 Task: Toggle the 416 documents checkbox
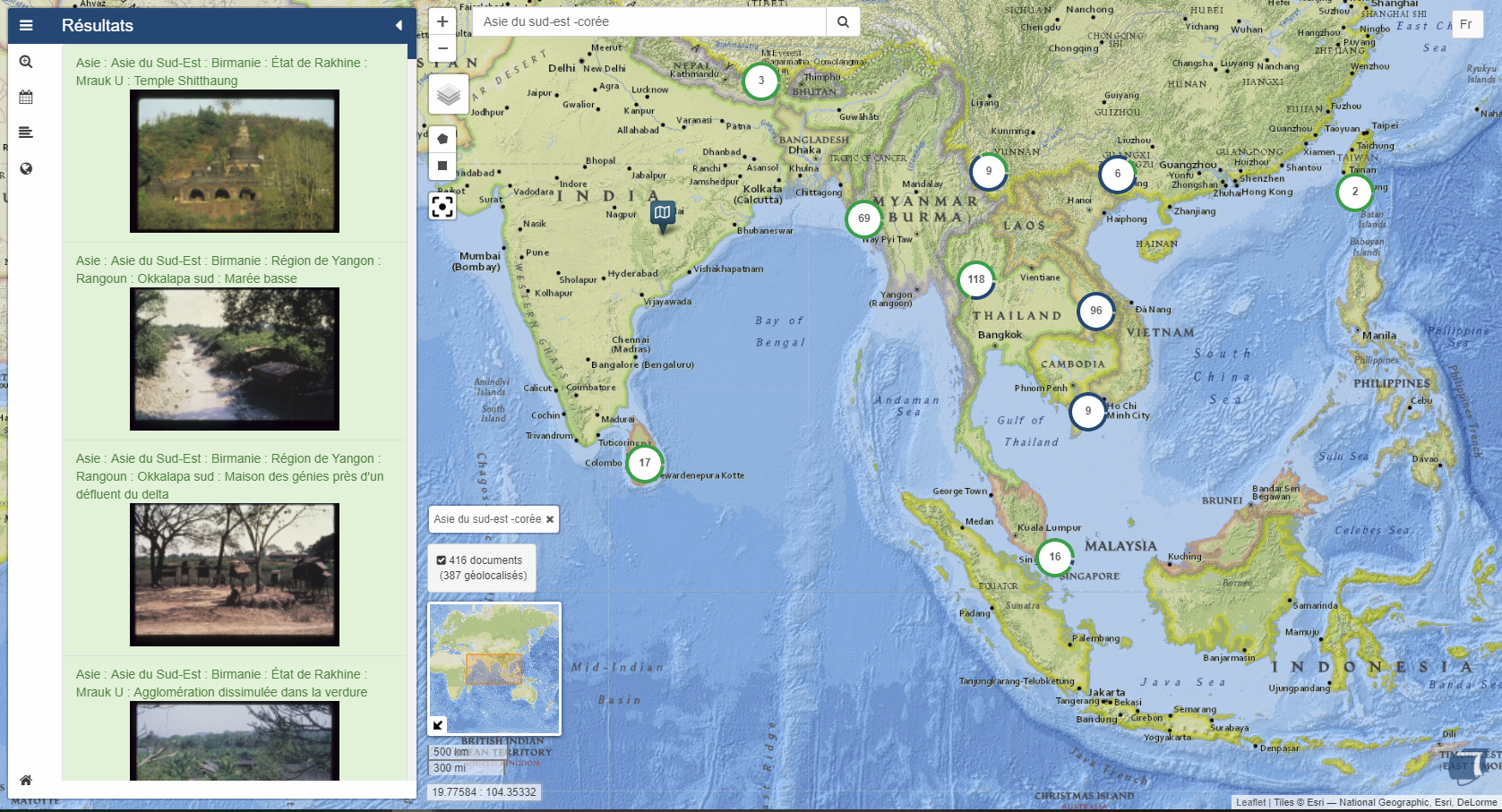coord(441,560)
